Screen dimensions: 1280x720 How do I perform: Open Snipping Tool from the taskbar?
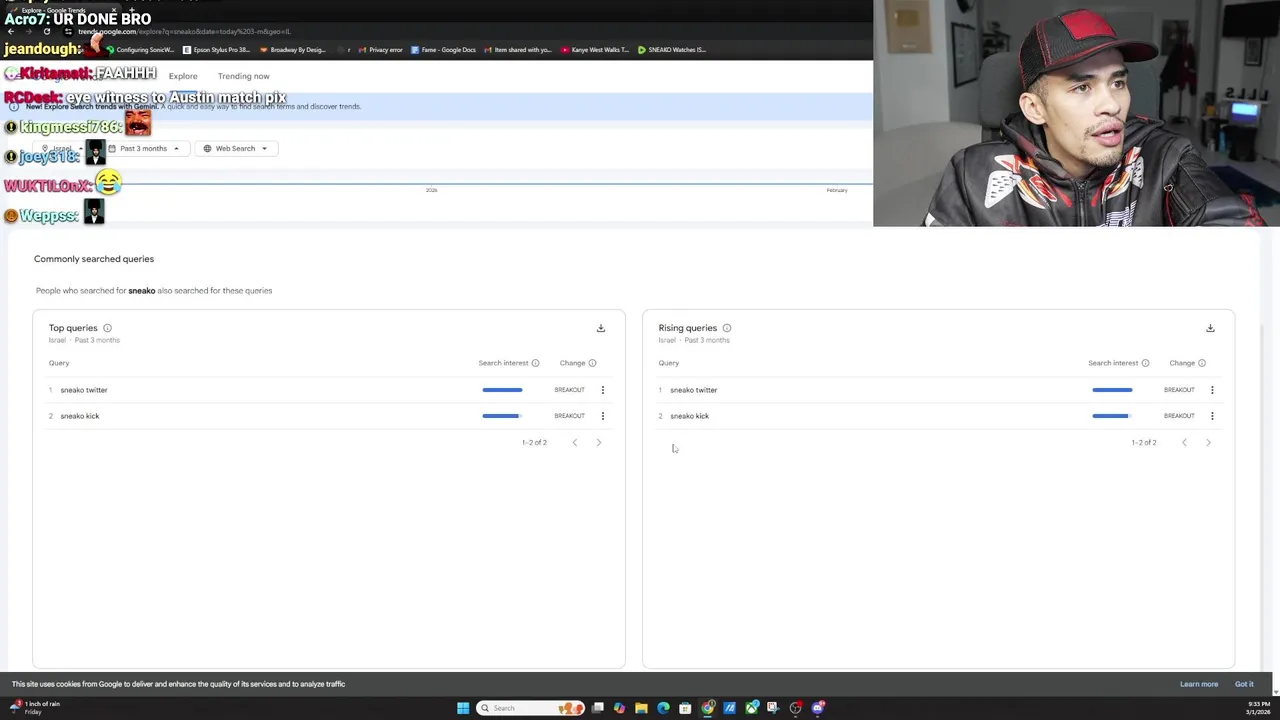click(x=772, y=708)
